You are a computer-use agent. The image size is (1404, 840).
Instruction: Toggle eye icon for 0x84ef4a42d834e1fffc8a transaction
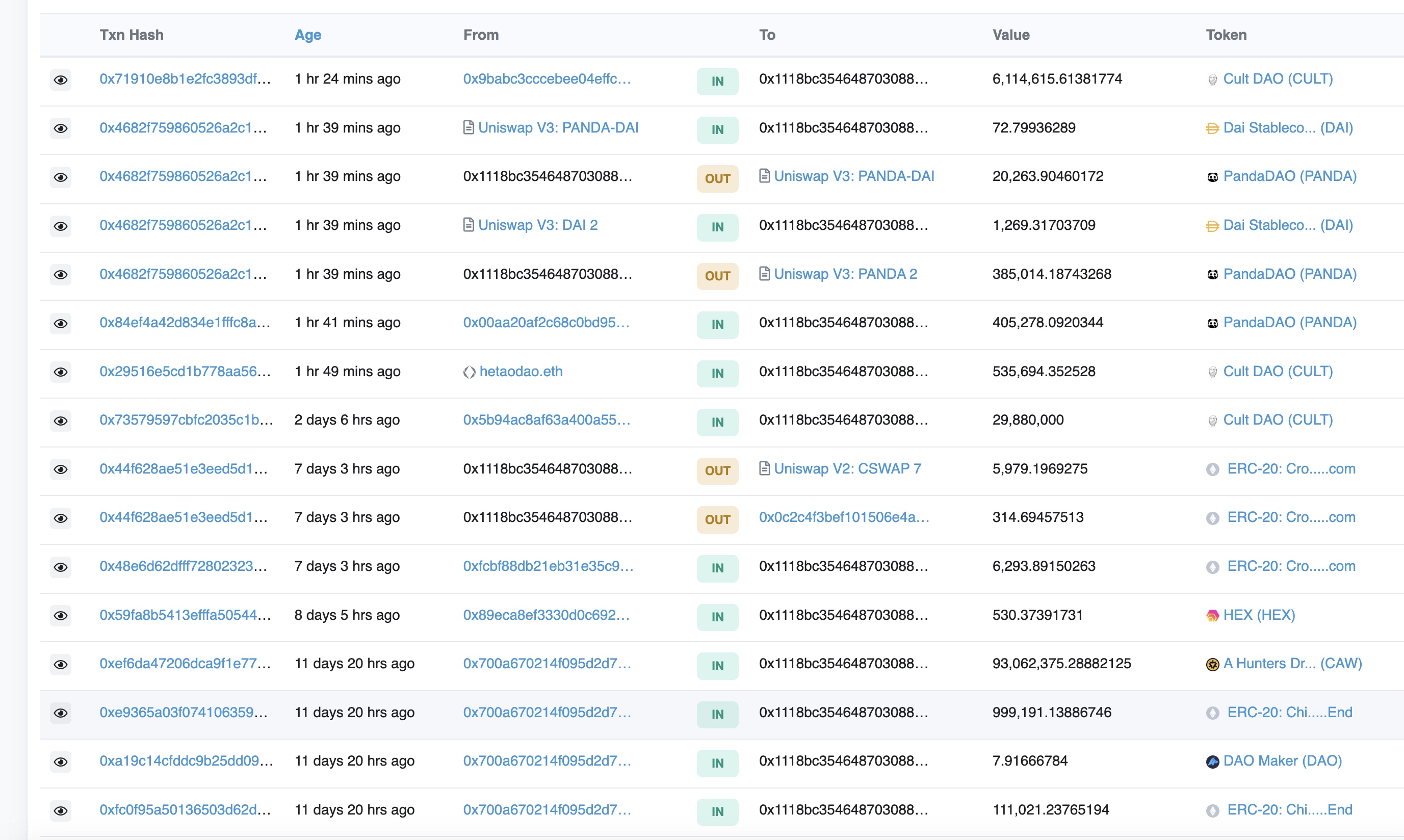pyautogui.click(x=61, y=323)
